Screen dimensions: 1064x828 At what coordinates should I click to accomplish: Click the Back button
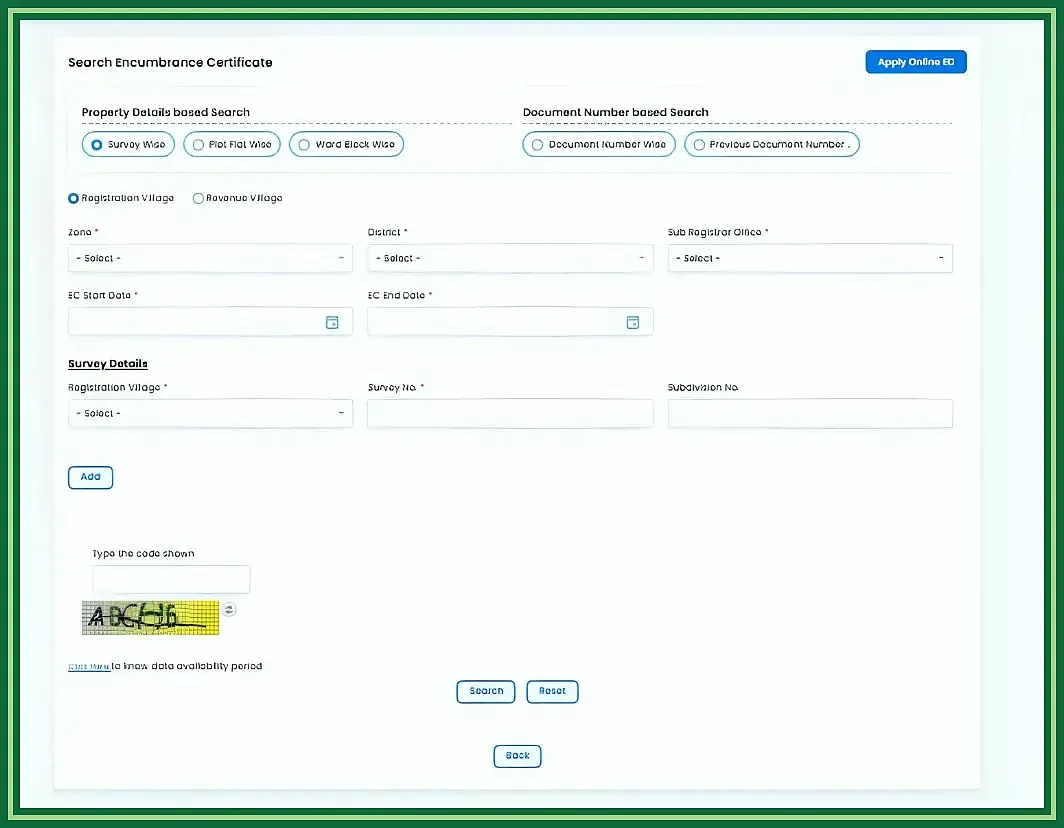[x=517, y=756]
